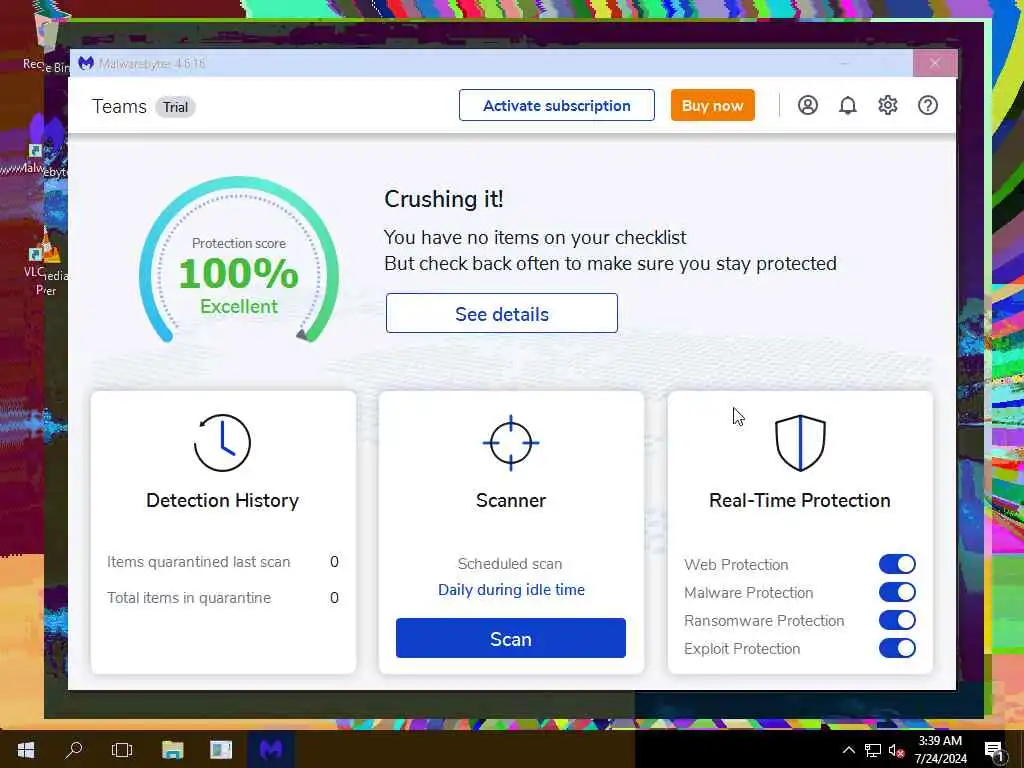
Task: Open File Explorer from the taskbar
Action: click(172, 749)
